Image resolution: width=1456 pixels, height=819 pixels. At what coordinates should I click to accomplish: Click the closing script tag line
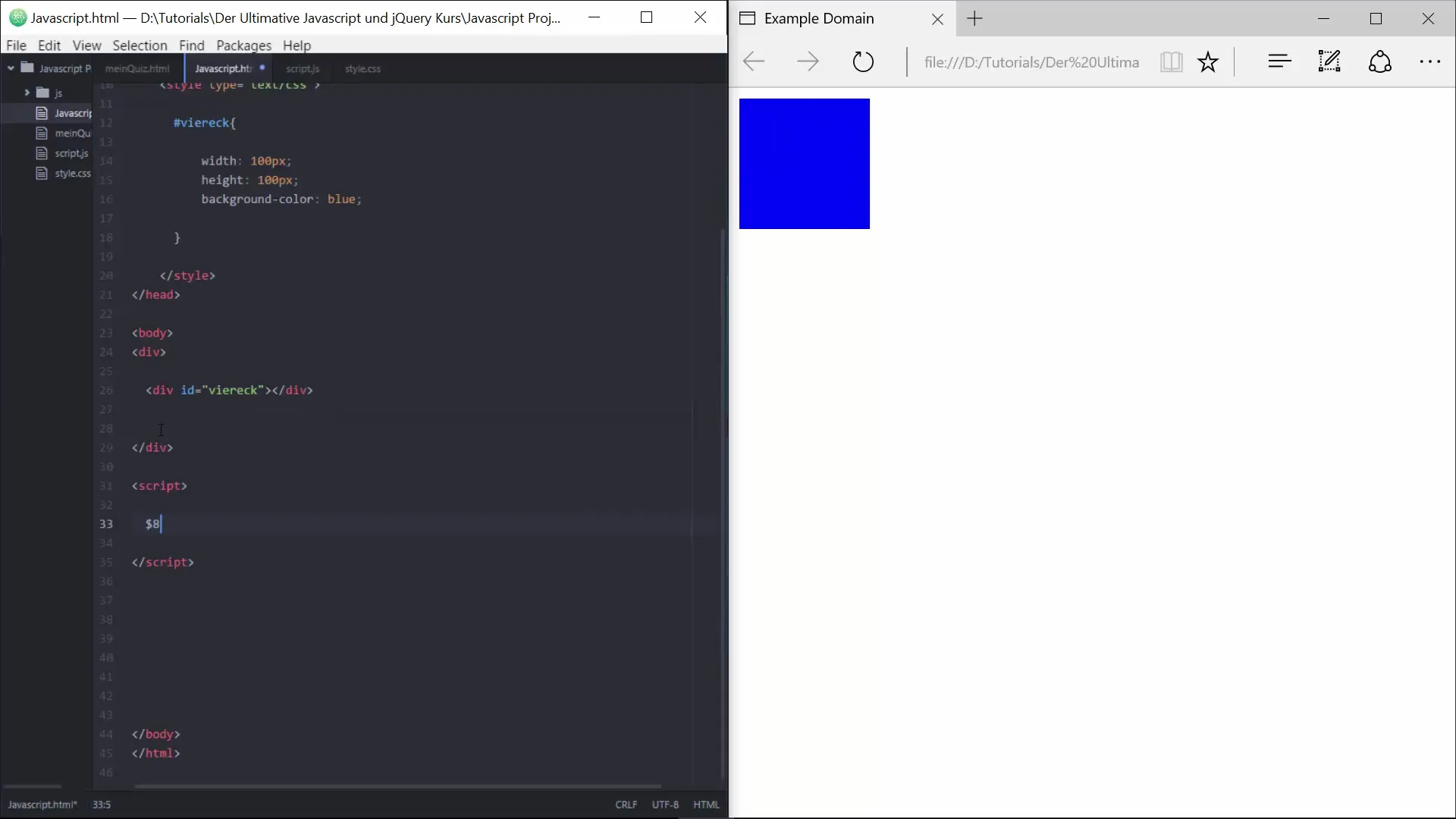pos(163,563)
